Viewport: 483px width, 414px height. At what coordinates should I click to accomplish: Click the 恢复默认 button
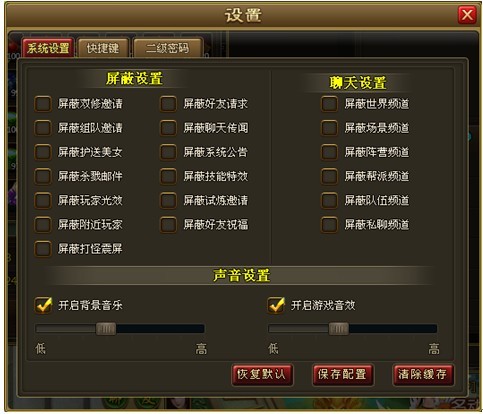coord(262,375)
